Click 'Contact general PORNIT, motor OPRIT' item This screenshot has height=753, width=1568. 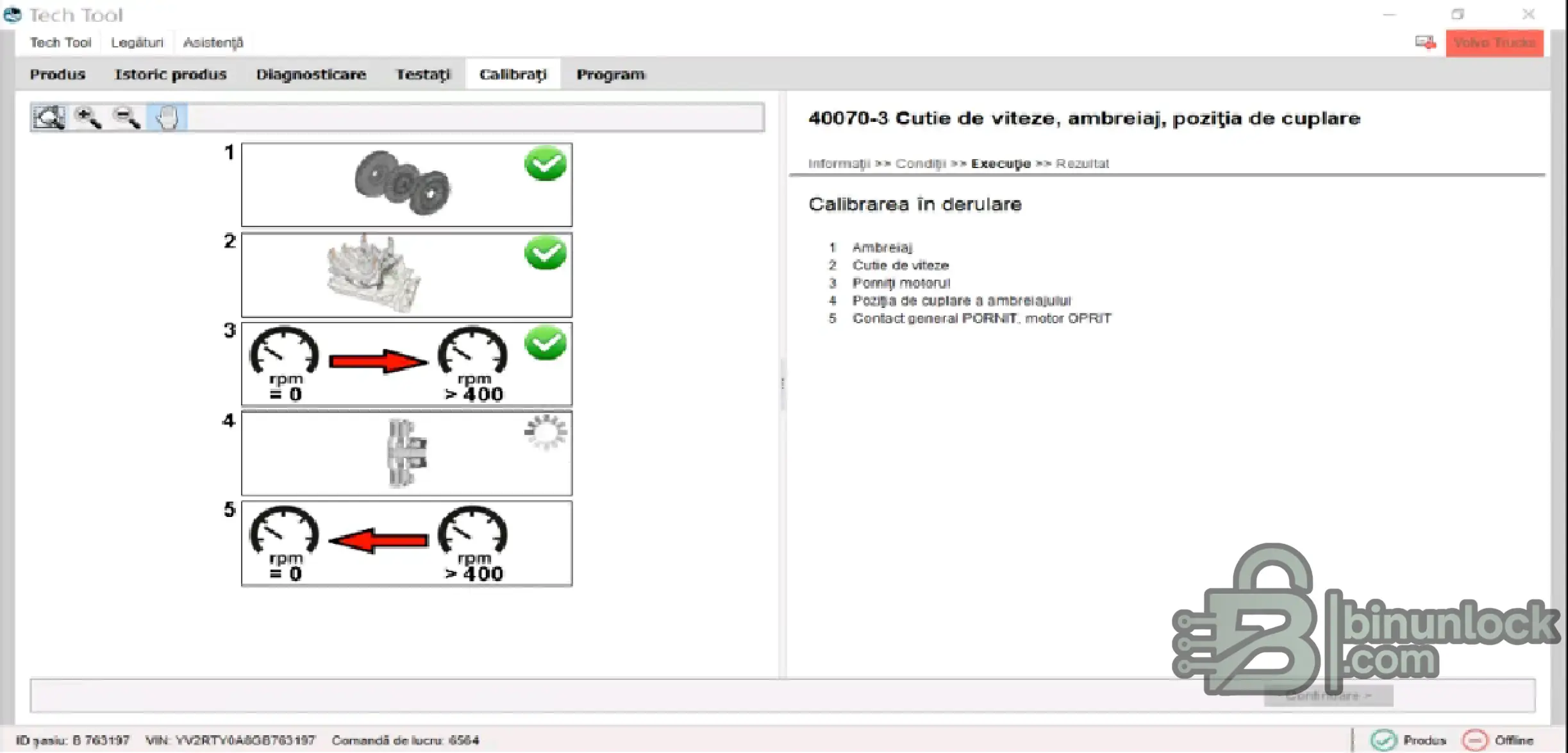point(981,318)
